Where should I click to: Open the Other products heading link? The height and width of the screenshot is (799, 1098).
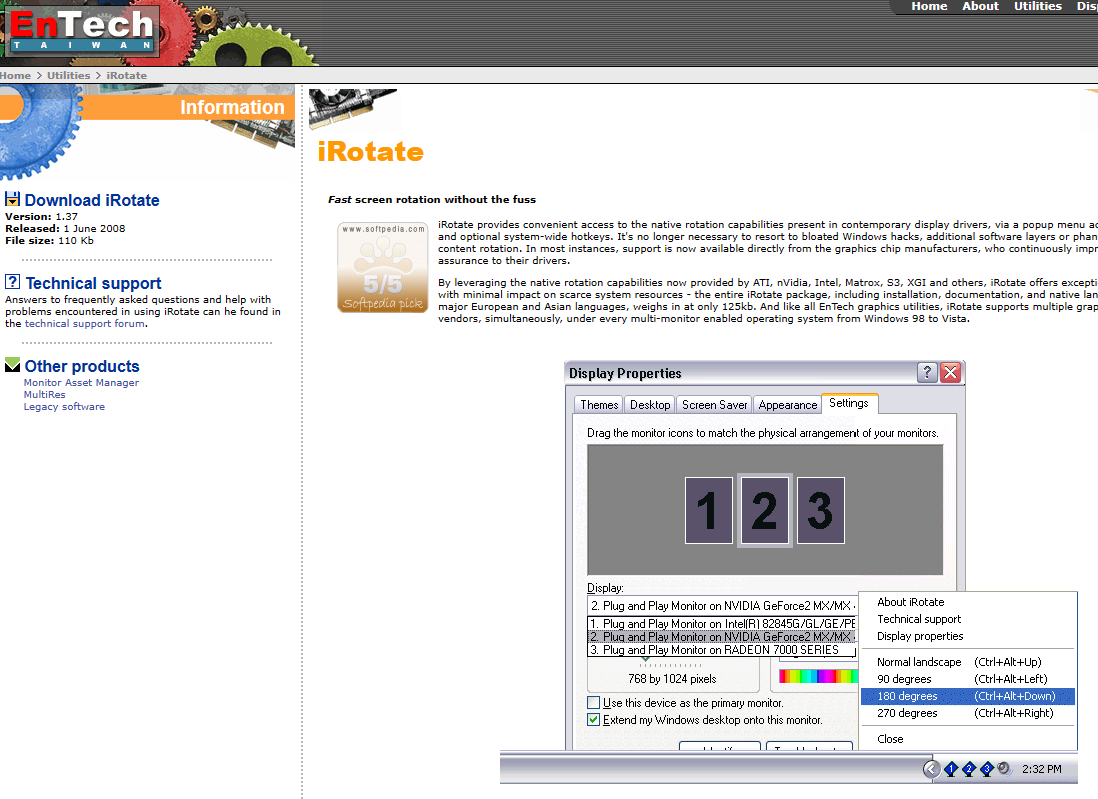pyautogui.click(x=82, y=366)
